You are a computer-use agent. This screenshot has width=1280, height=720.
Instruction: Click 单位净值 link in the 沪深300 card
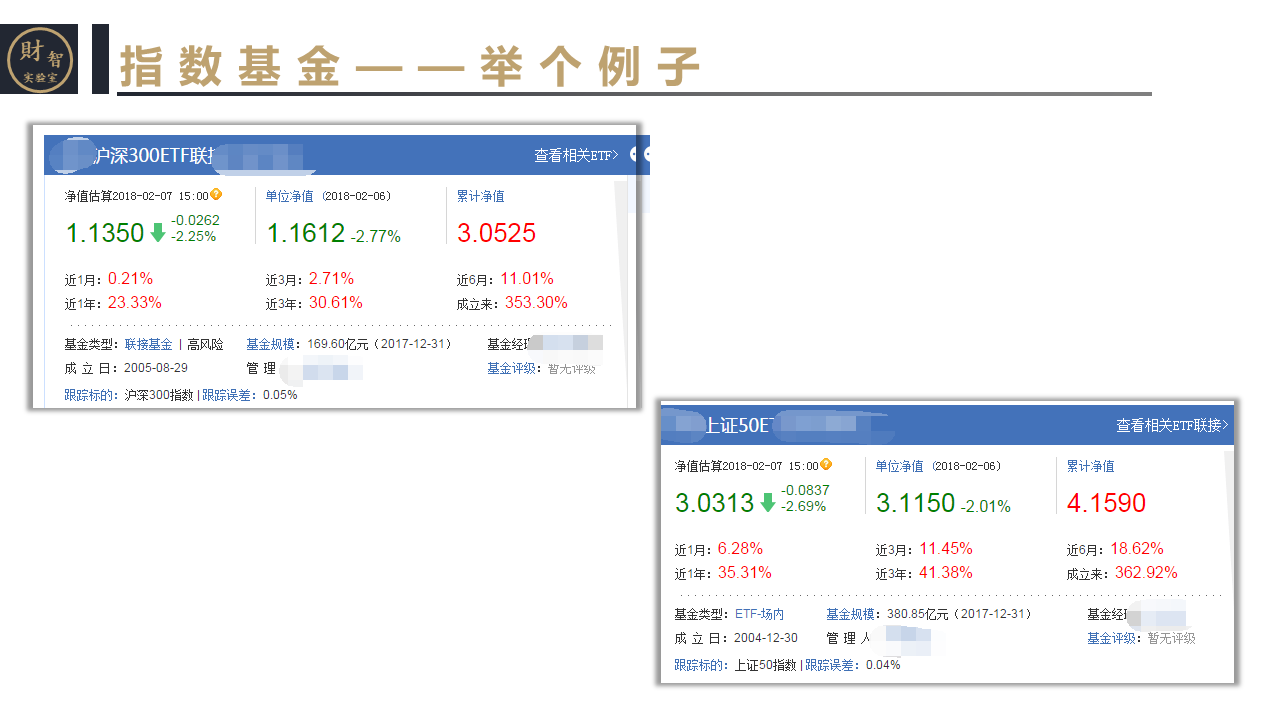[289, 196]
